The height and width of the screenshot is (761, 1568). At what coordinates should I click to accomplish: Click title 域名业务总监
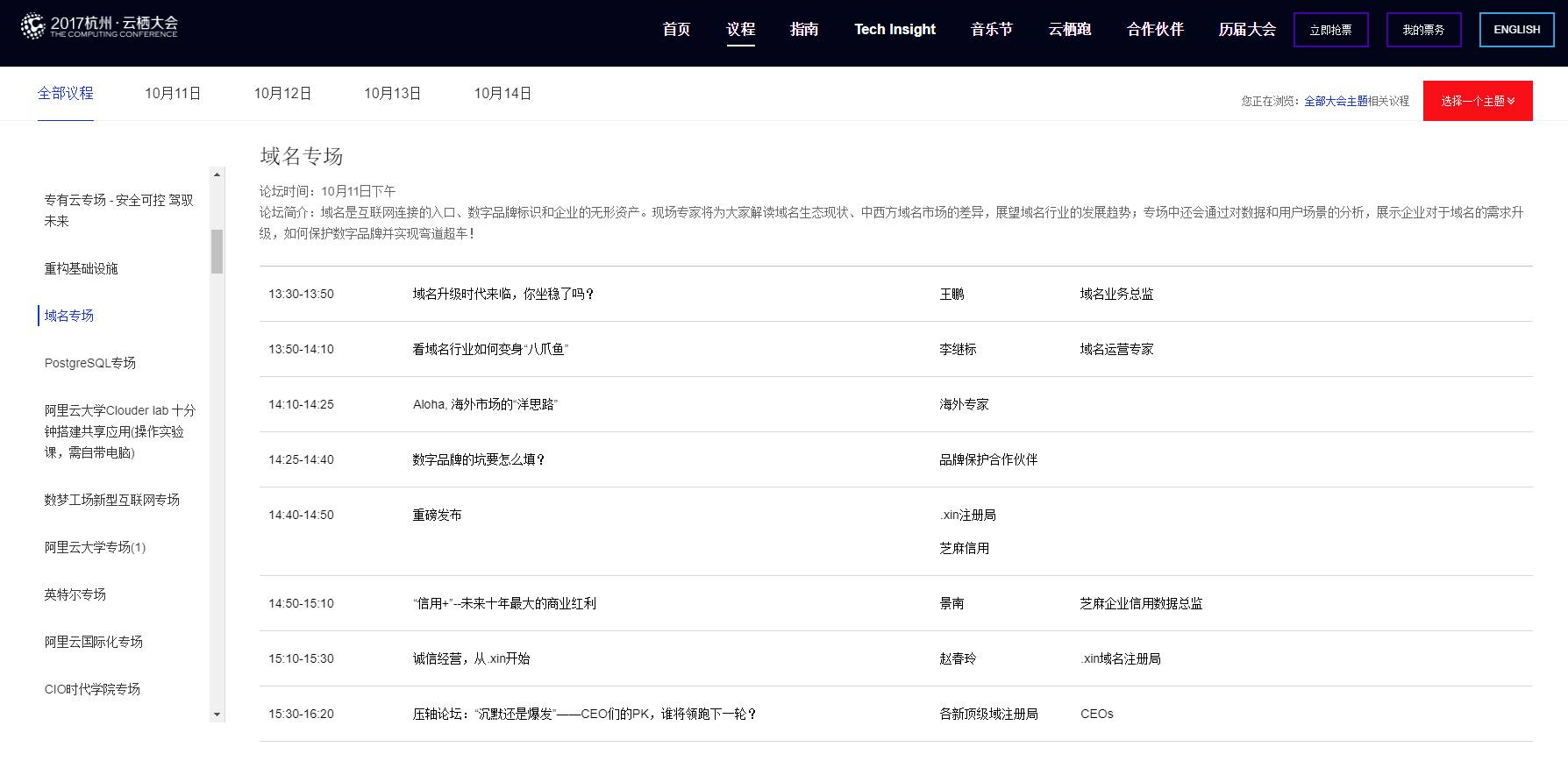[1117, 294]
